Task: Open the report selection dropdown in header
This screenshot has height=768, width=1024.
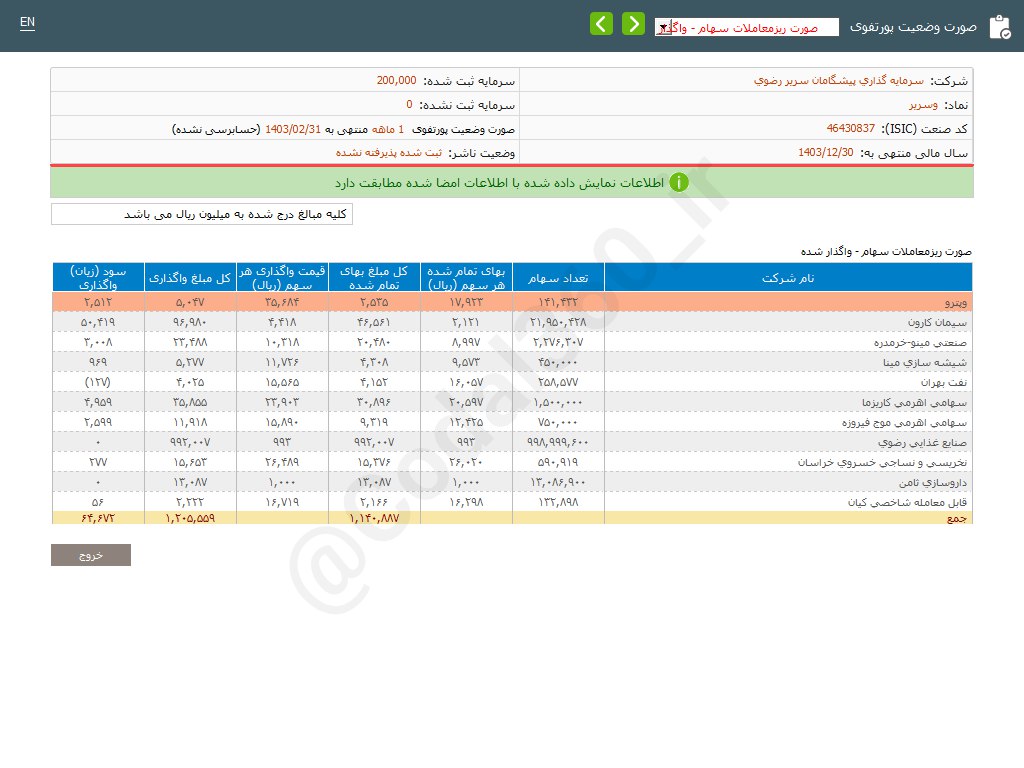Action: tap(746, 28)
